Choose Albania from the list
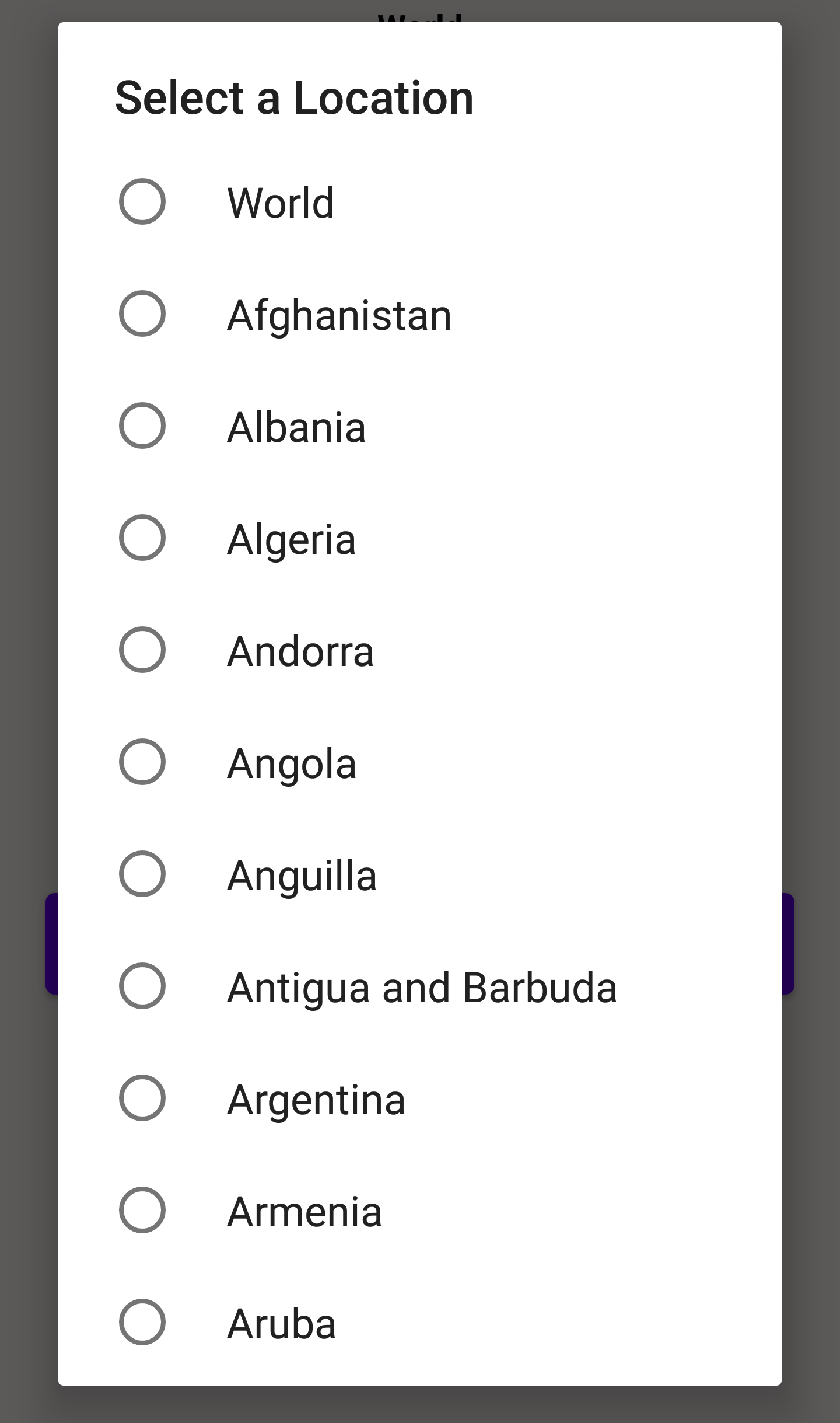840x1423 pixels. tap(142, 427)
